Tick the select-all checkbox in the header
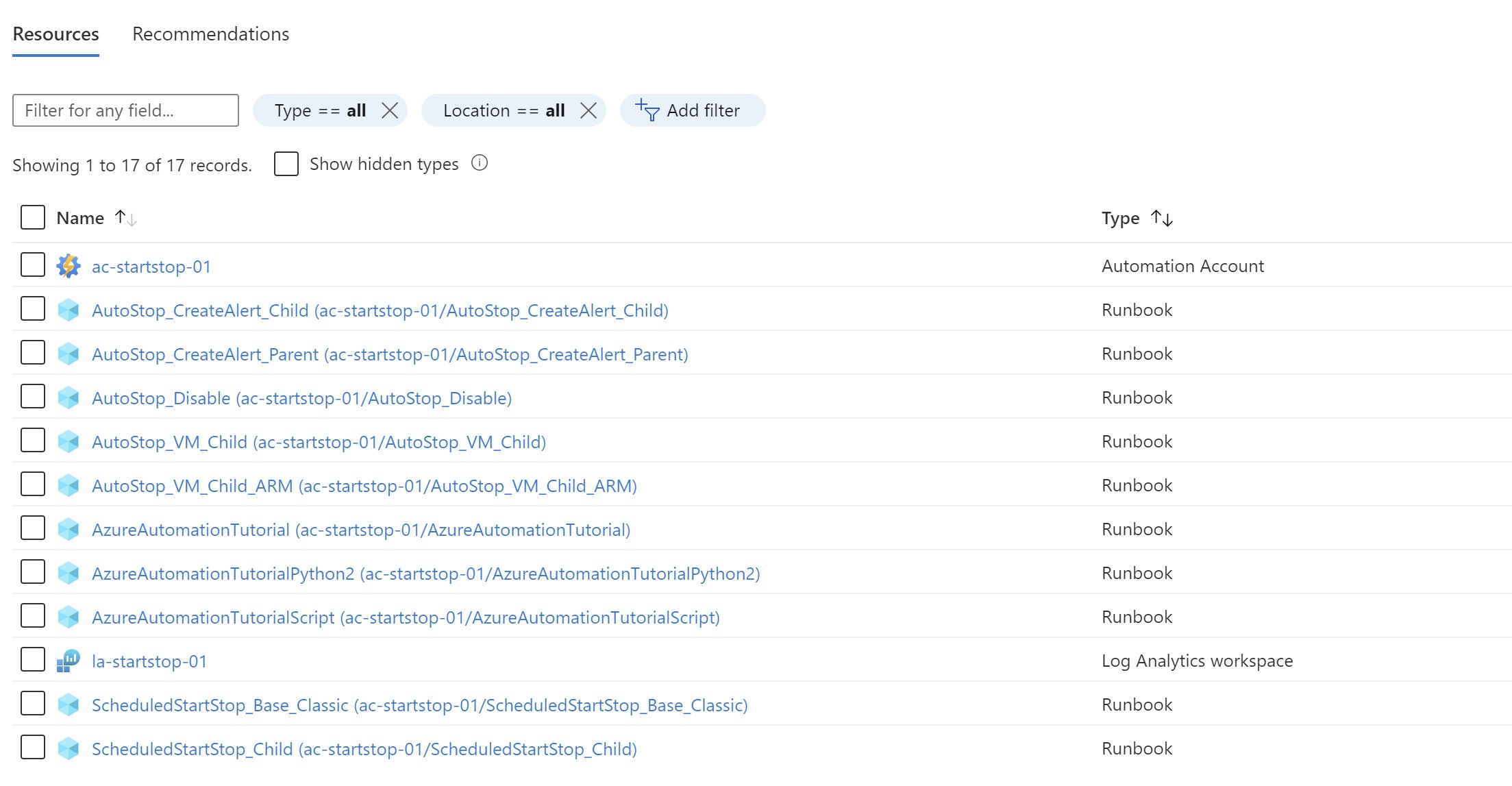Screen dimensions: 1512x786 click(33, 217)
